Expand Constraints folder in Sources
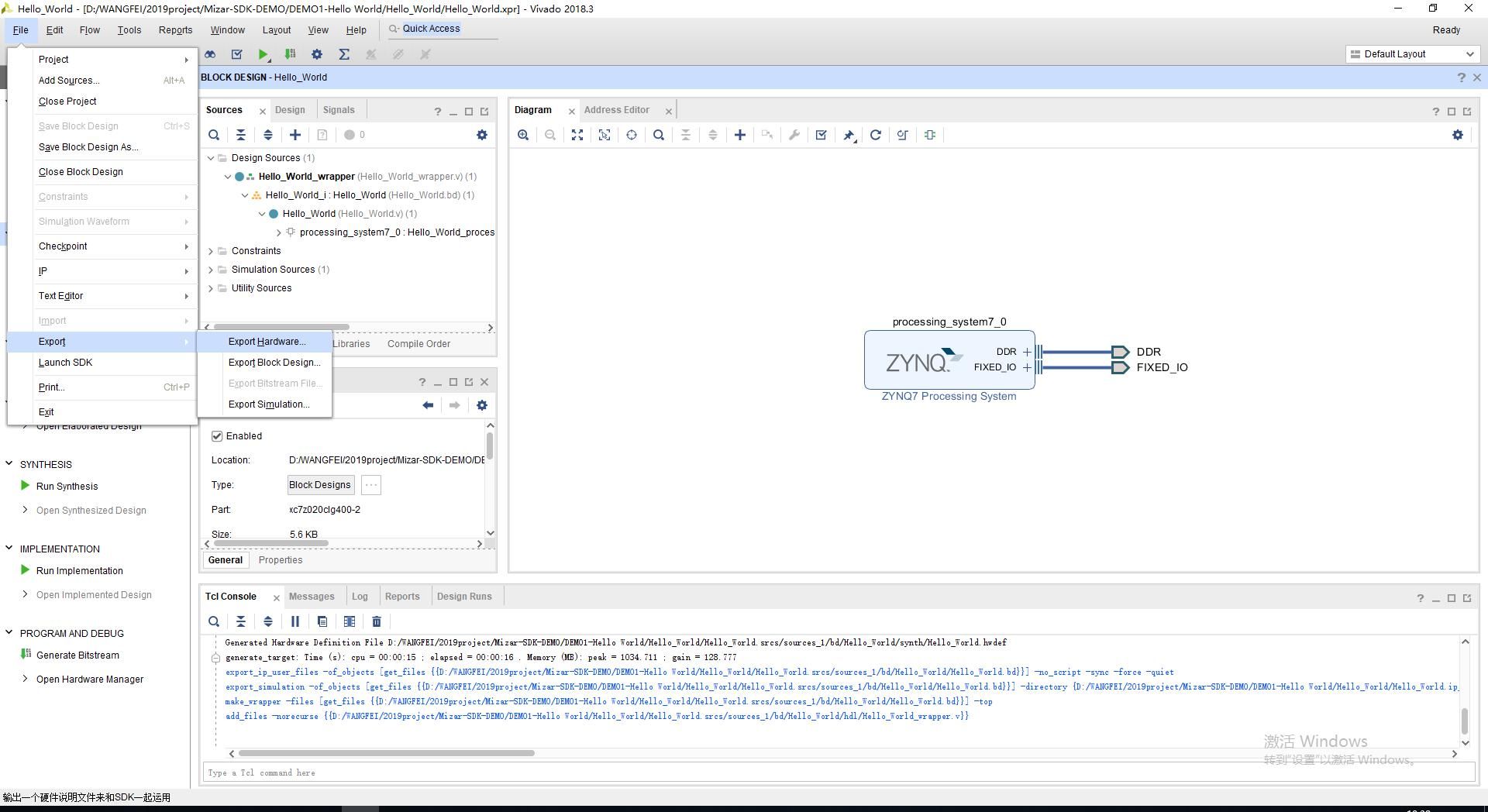This screenshot has height=812, width=1488. 211,251
